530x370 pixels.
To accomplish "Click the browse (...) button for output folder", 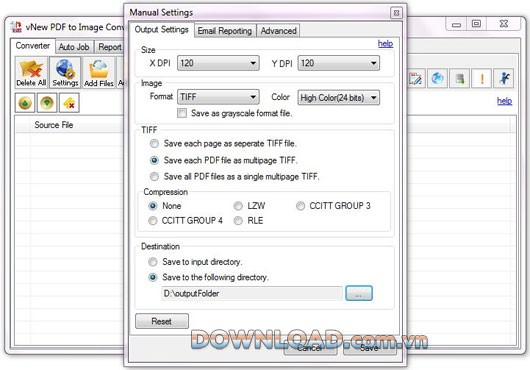I will pos(359,293).
